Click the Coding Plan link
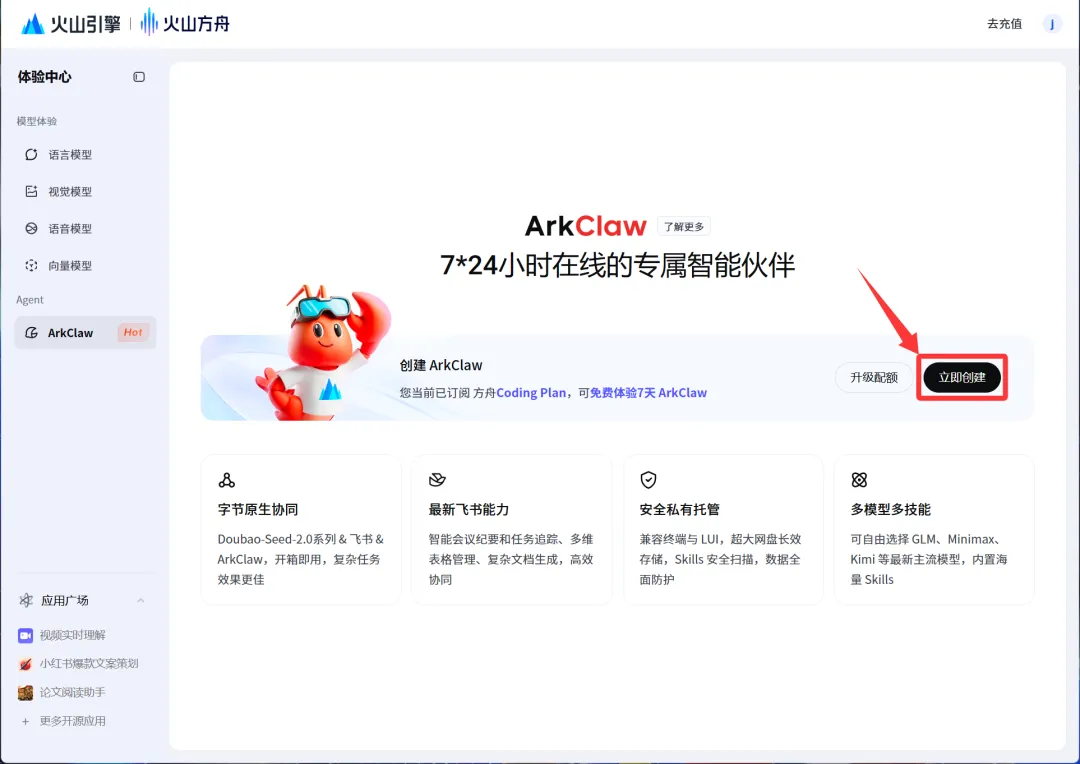1080x764 pixels. tap(531, 393)
